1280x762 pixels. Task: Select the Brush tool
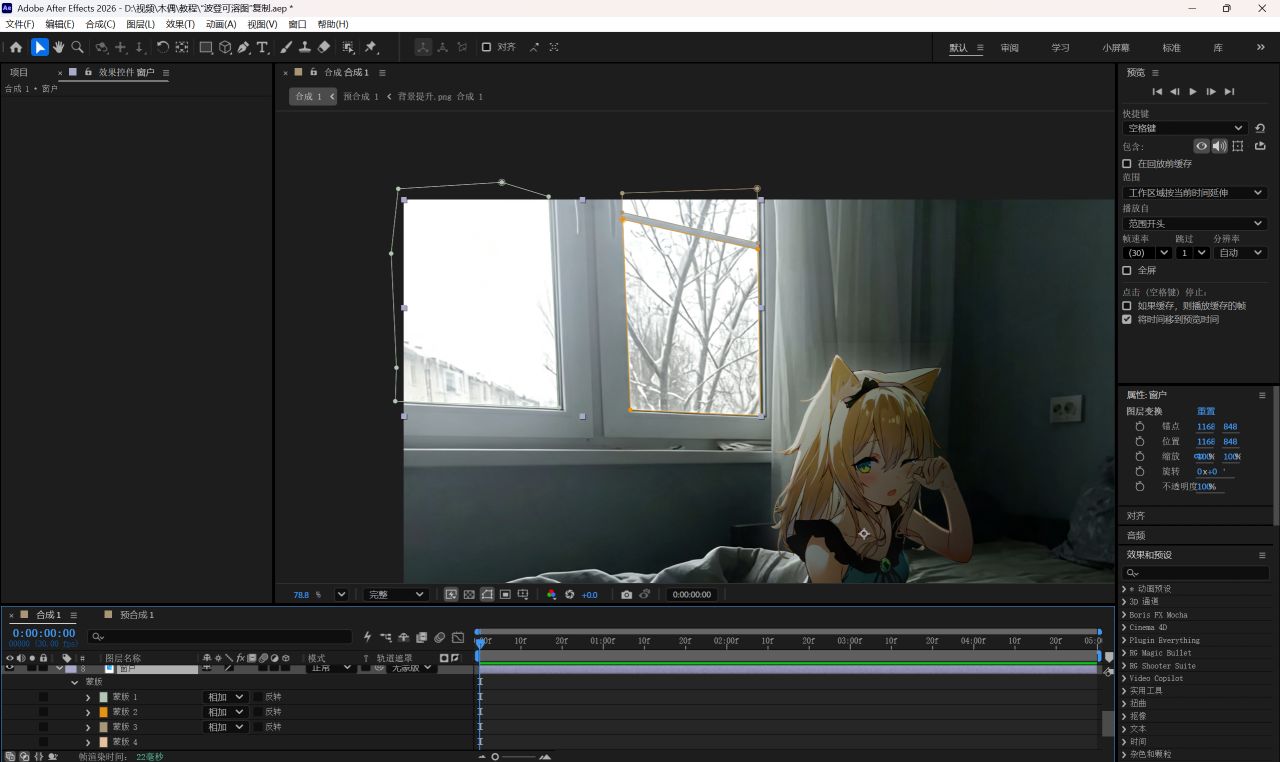coord(286,47)
